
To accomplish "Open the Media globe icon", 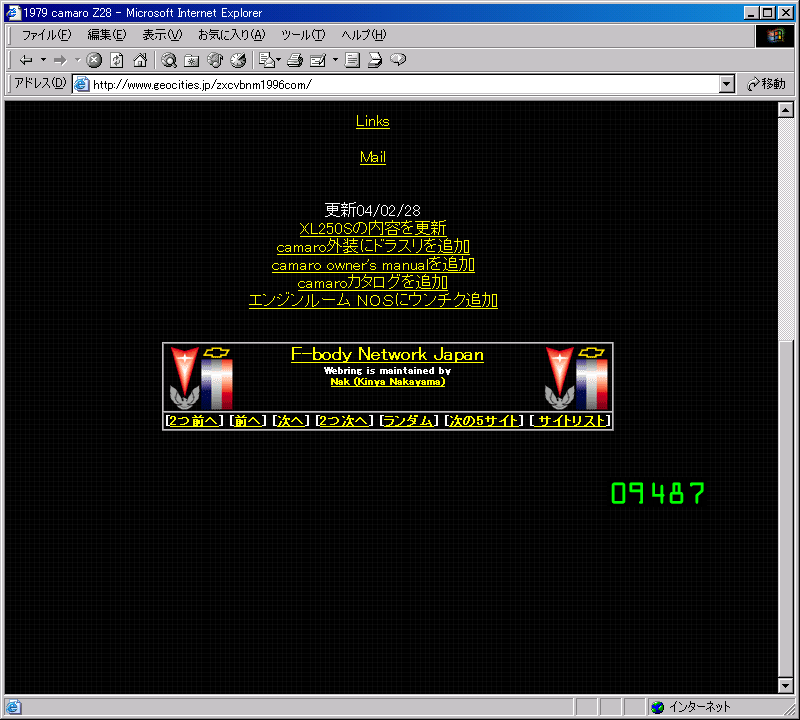I will tap(215, 60).
